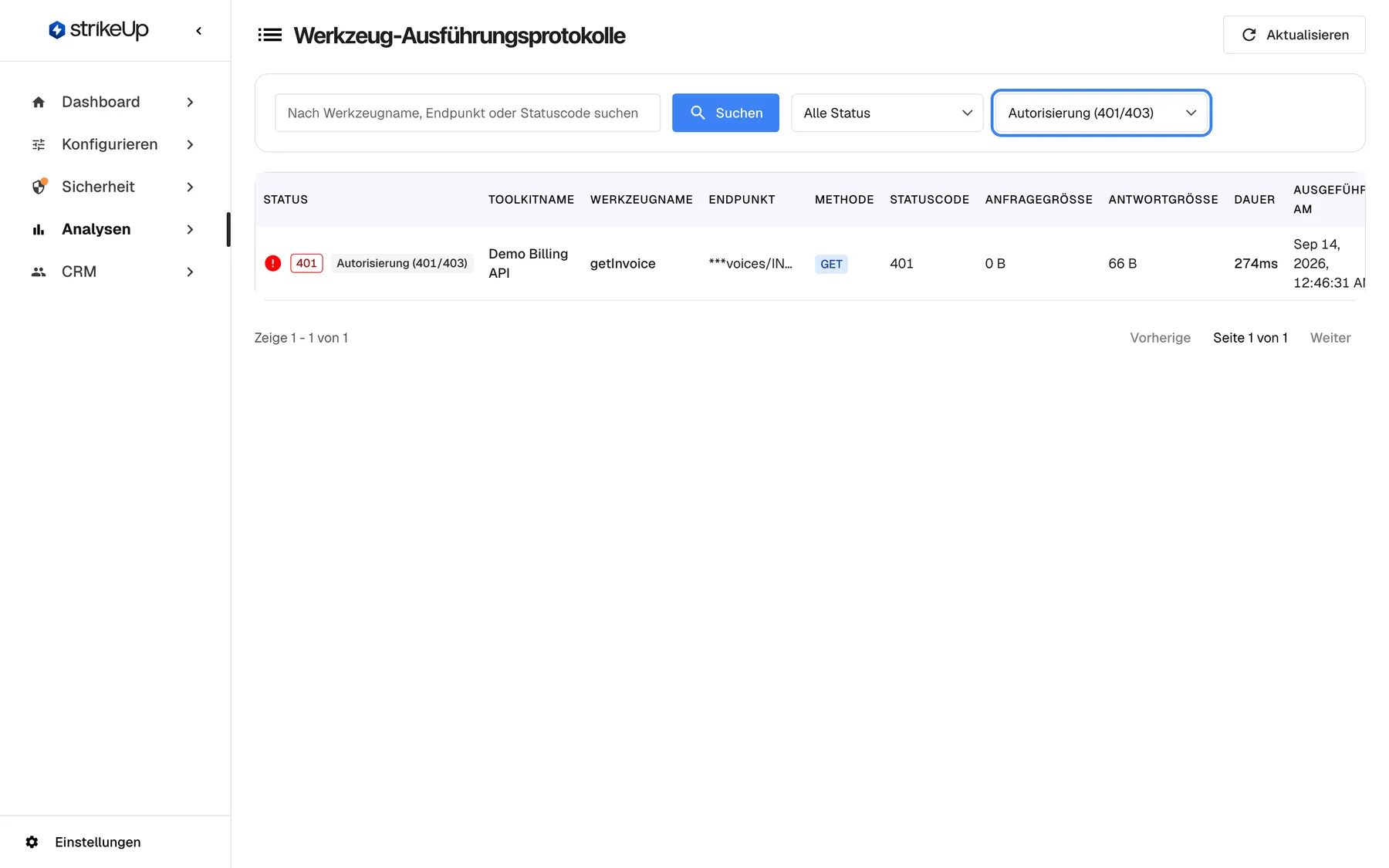The height and width of the screenshot is (868, 1389).
Task: Click the Suchen search button
Action: [x=725, y=113]
